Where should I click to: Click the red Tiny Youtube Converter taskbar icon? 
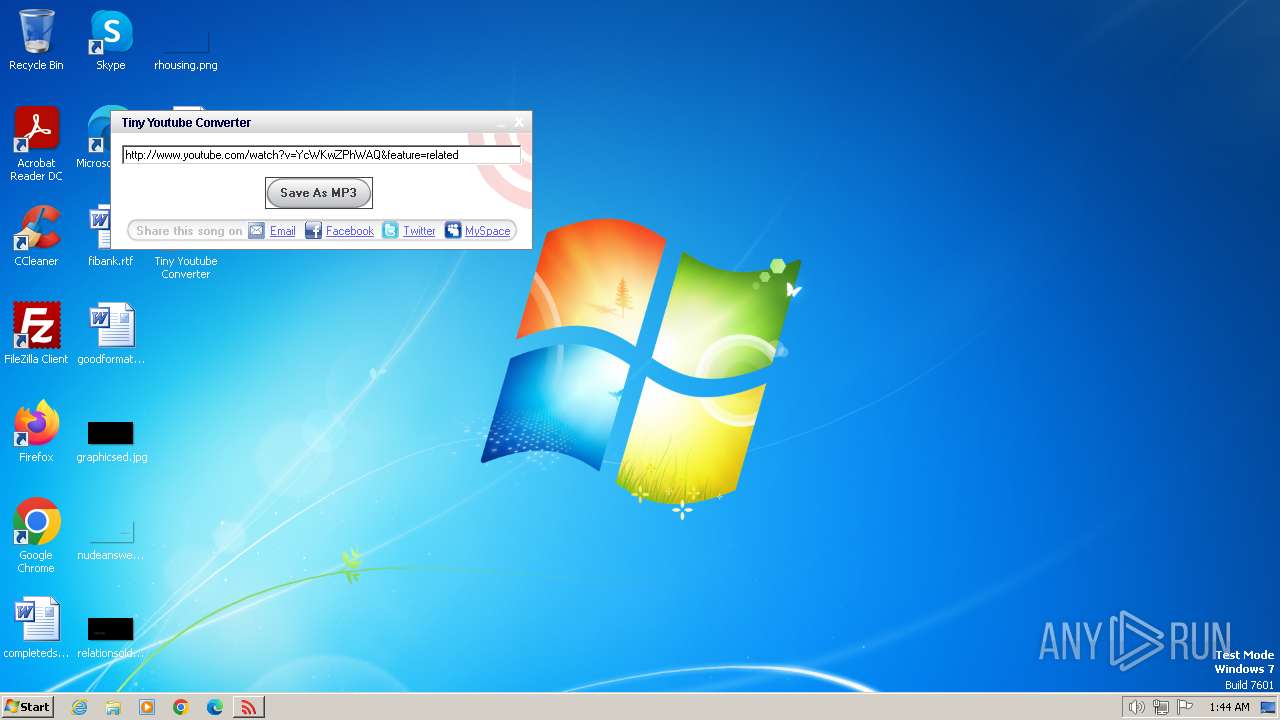pos(248,707)
